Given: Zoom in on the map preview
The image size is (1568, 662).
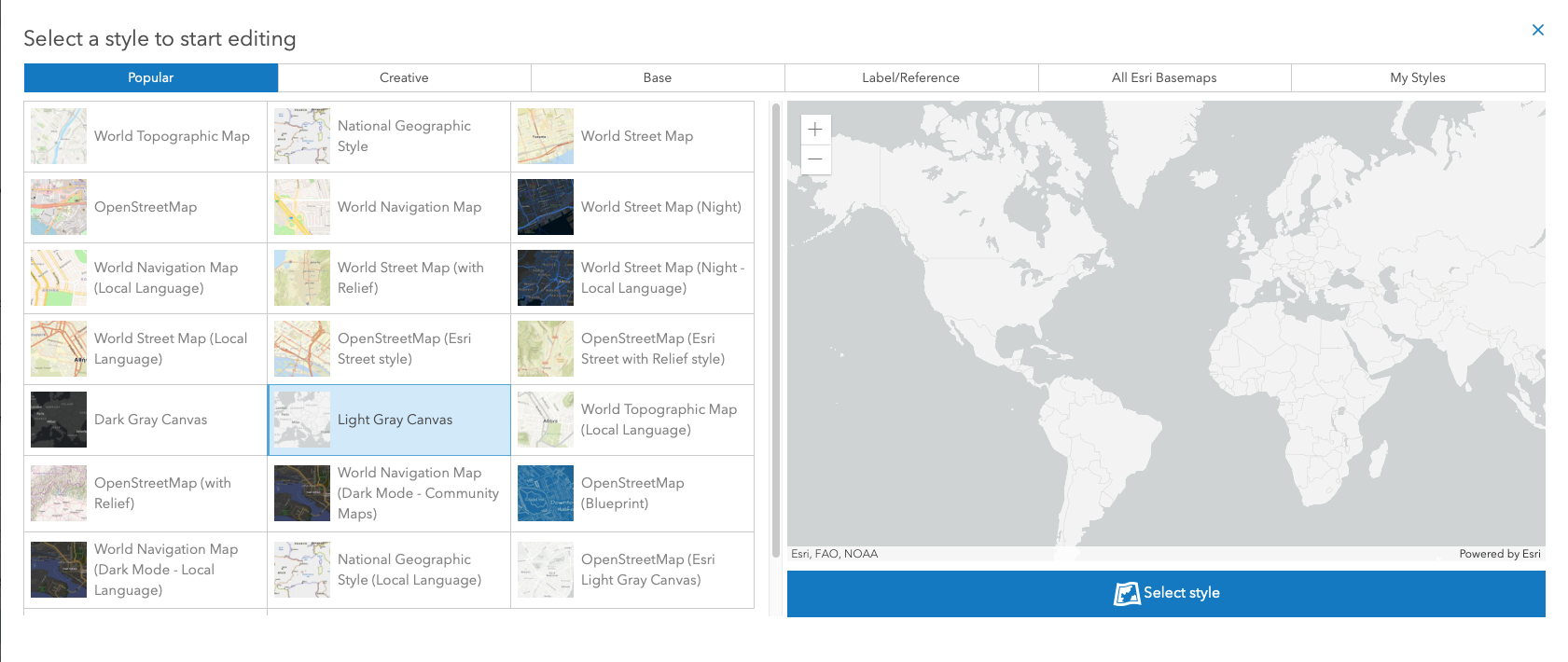Looking at the screenshot, I should 815,130.
